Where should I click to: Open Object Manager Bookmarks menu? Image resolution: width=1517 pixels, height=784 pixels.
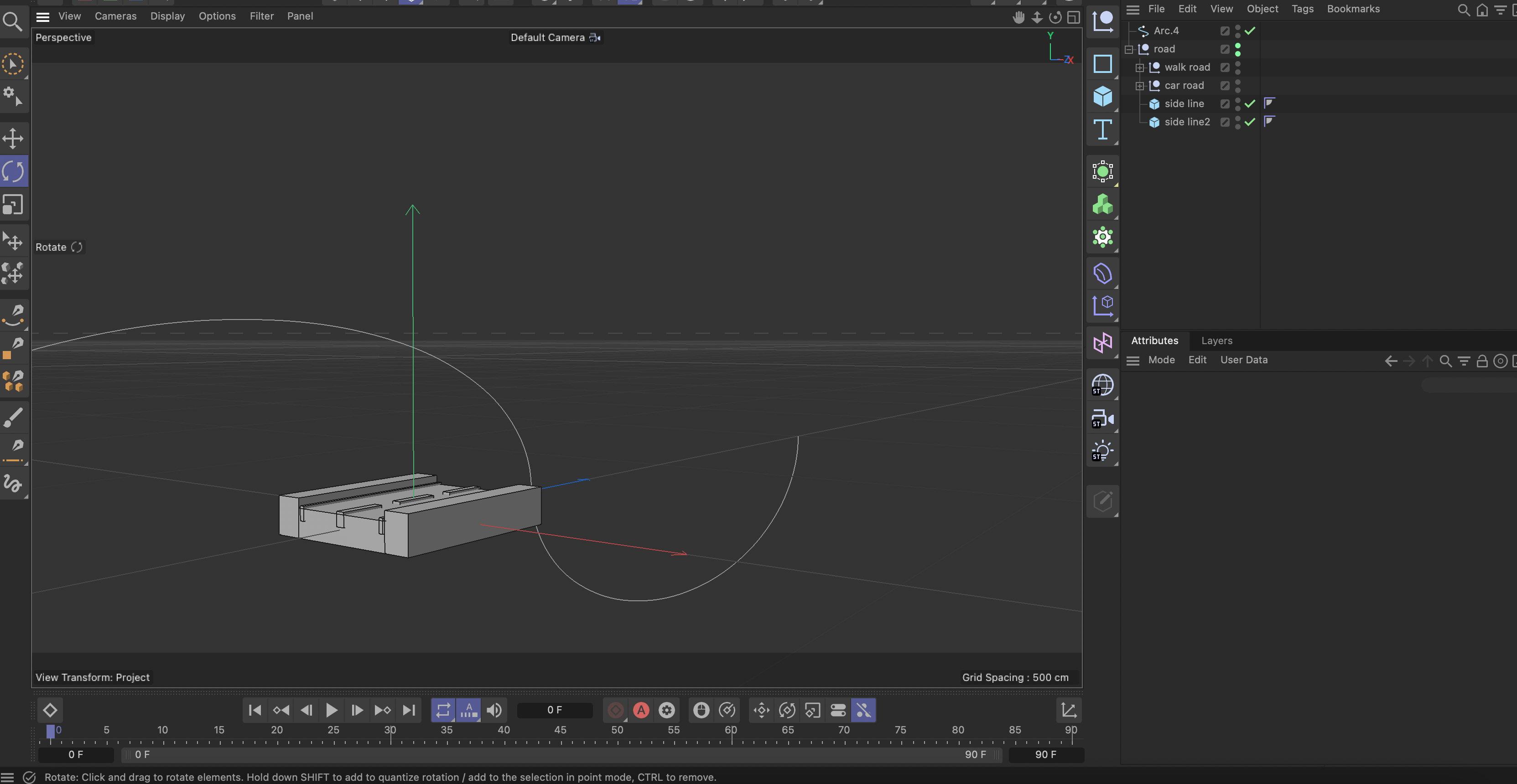(x=1353, y=9)
